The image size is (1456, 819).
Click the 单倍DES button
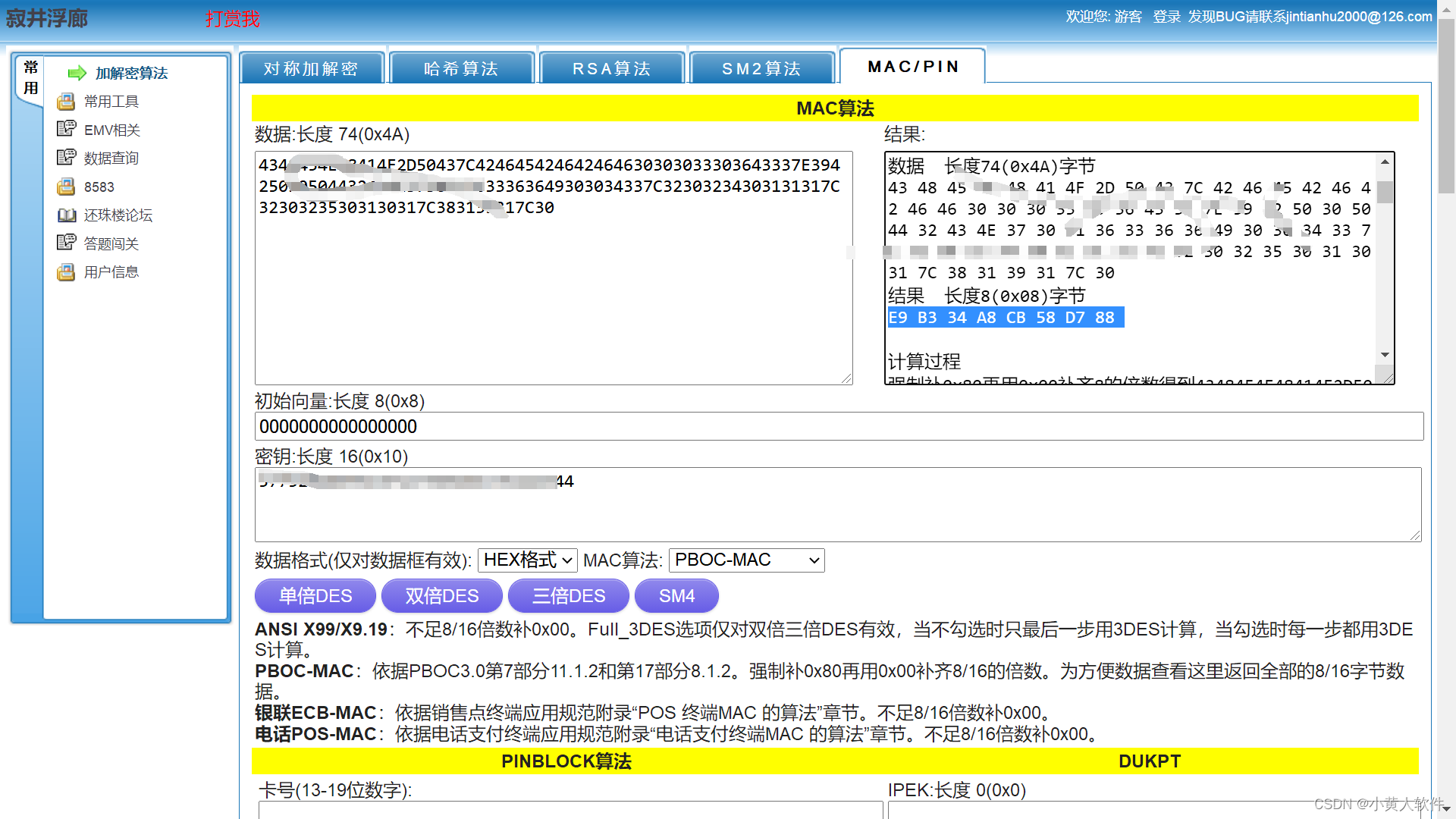[x=315, y=596]
